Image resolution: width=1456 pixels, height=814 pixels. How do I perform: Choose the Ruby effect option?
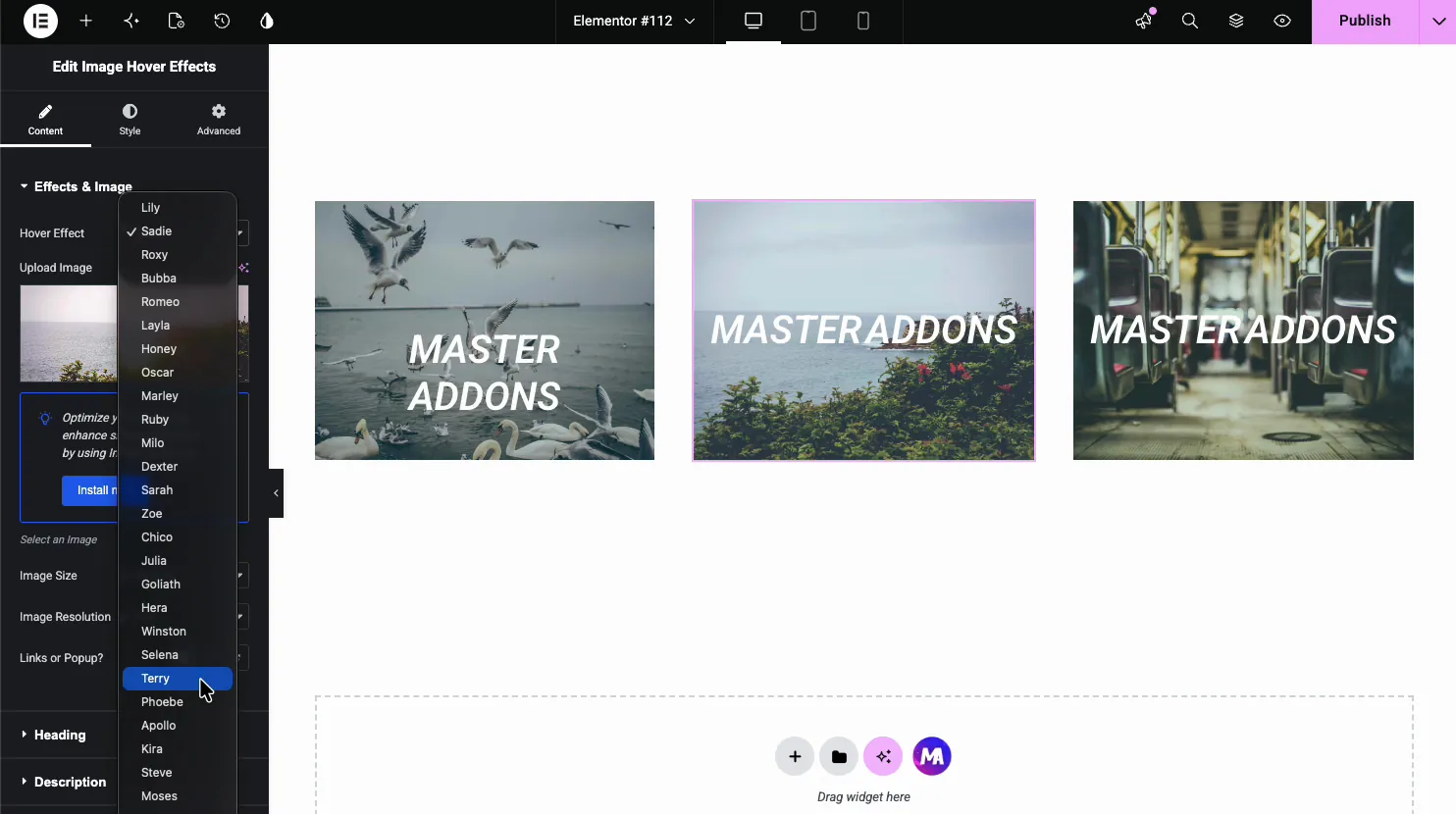click(178, 420)
